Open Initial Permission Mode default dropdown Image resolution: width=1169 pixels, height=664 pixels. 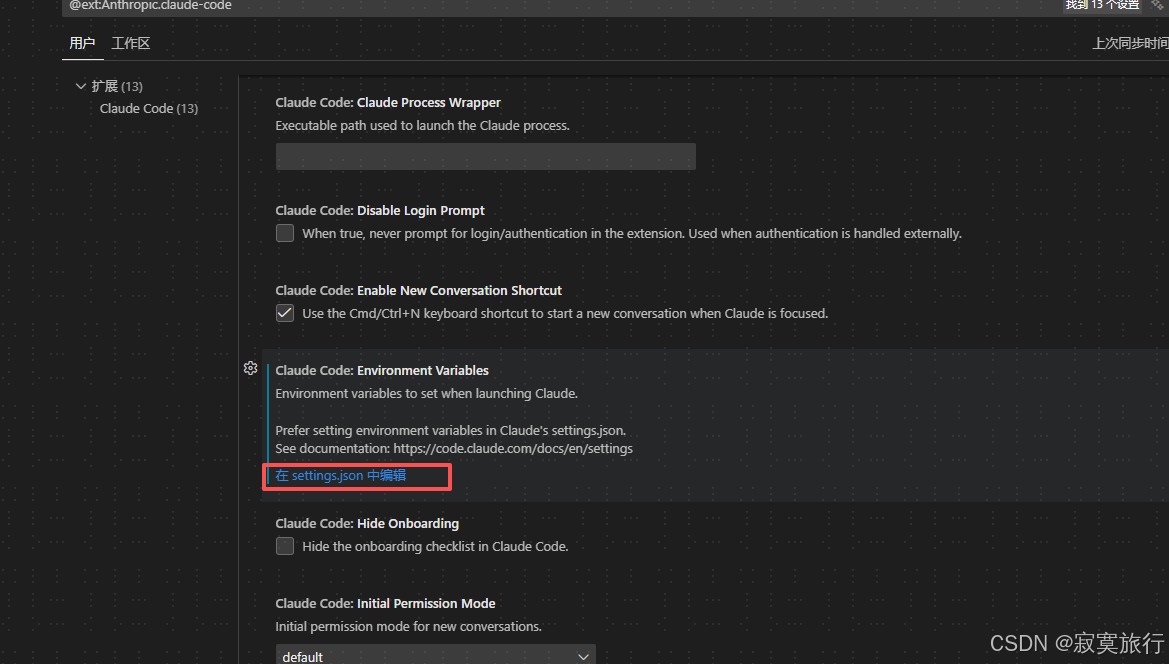(x=435, y=655)
